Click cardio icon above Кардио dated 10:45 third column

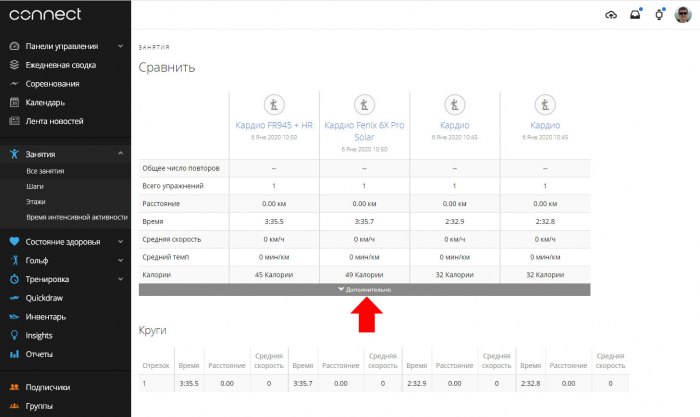pos(454,105)
